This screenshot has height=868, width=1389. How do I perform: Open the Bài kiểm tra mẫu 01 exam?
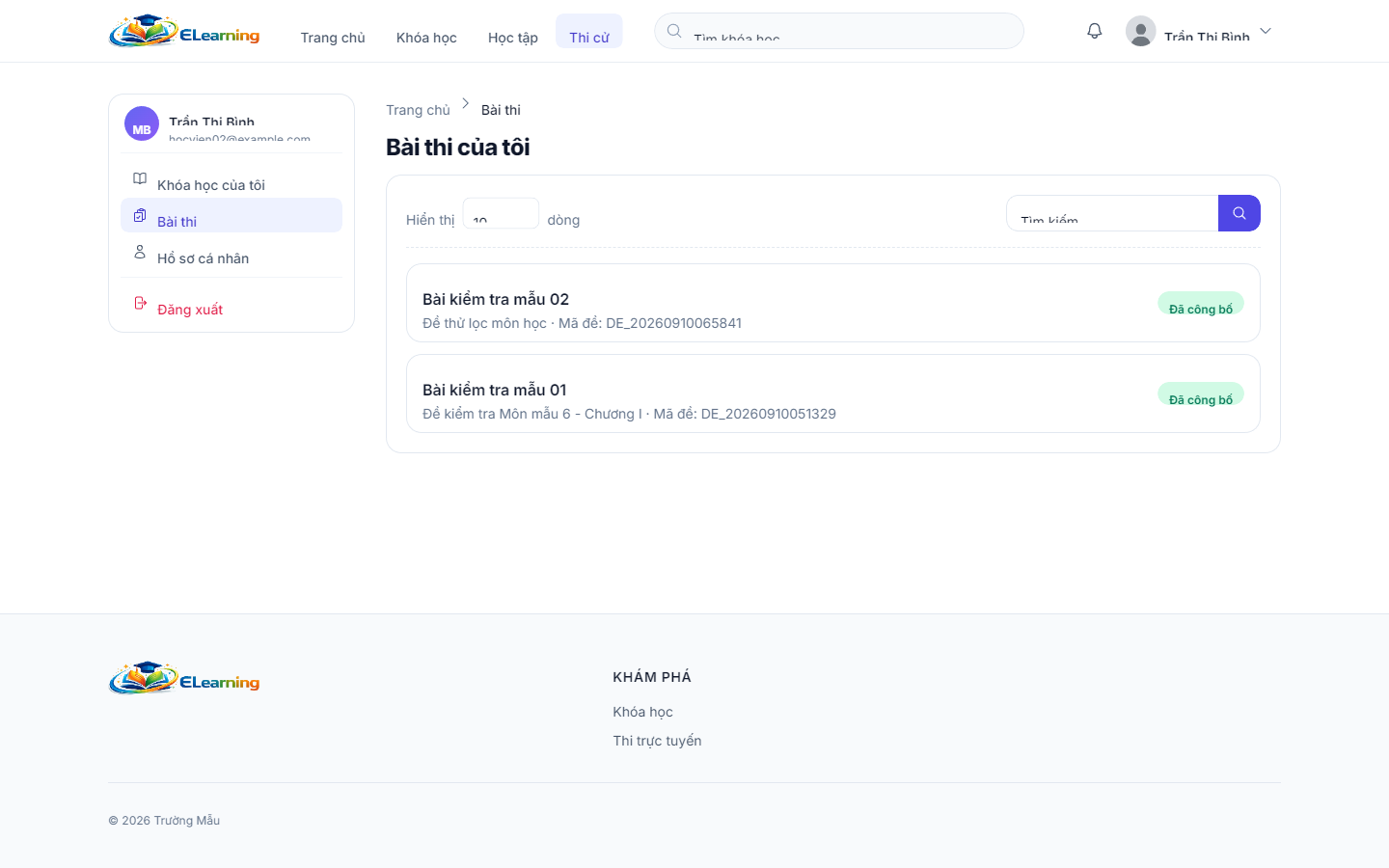point(833,393)
